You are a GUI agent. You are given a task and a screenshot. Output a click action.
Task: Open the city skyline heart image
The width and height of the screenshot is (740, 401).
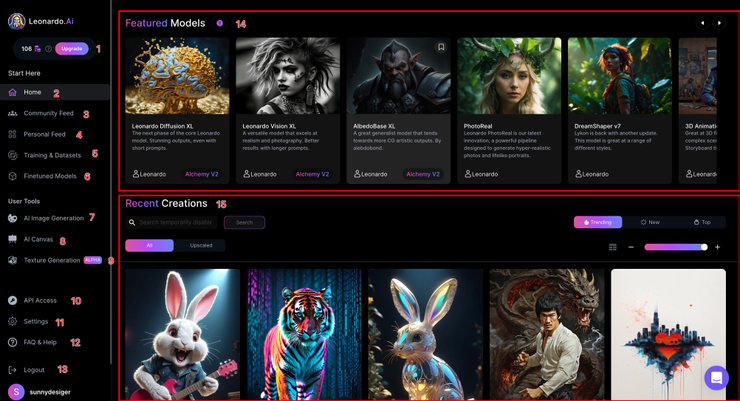(x=668, y=334)
